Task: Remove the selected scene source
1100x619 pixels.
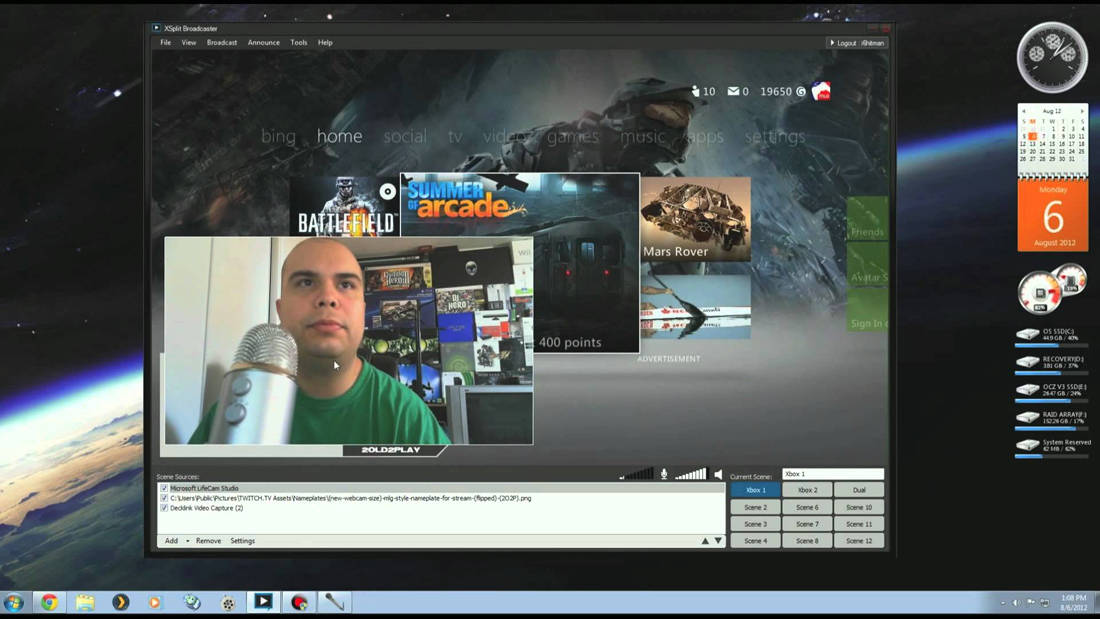Action: [x=208, y=540]
